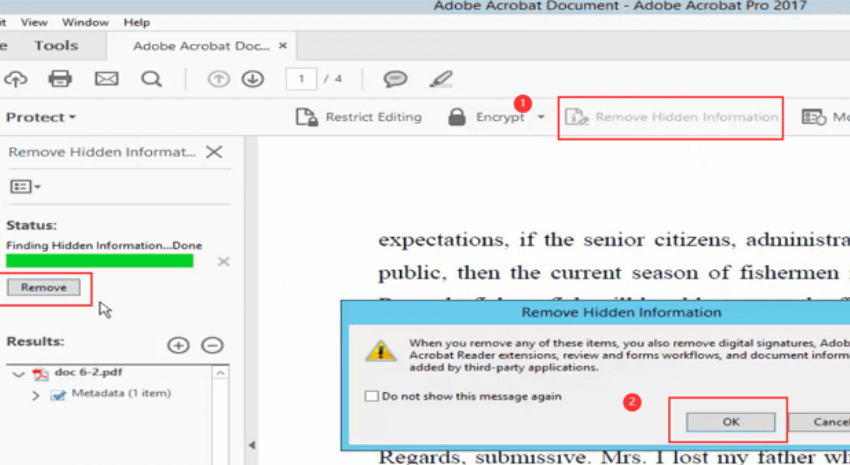Send file by email envelope icon
Screen dimensions: 850x465
106,79
